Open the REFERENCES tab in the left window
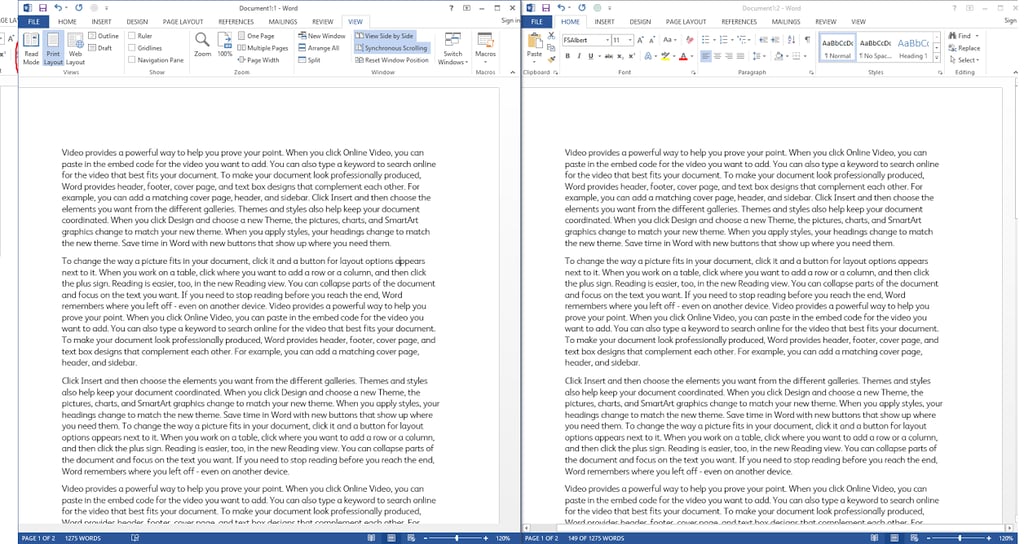 tap(236, 22)
